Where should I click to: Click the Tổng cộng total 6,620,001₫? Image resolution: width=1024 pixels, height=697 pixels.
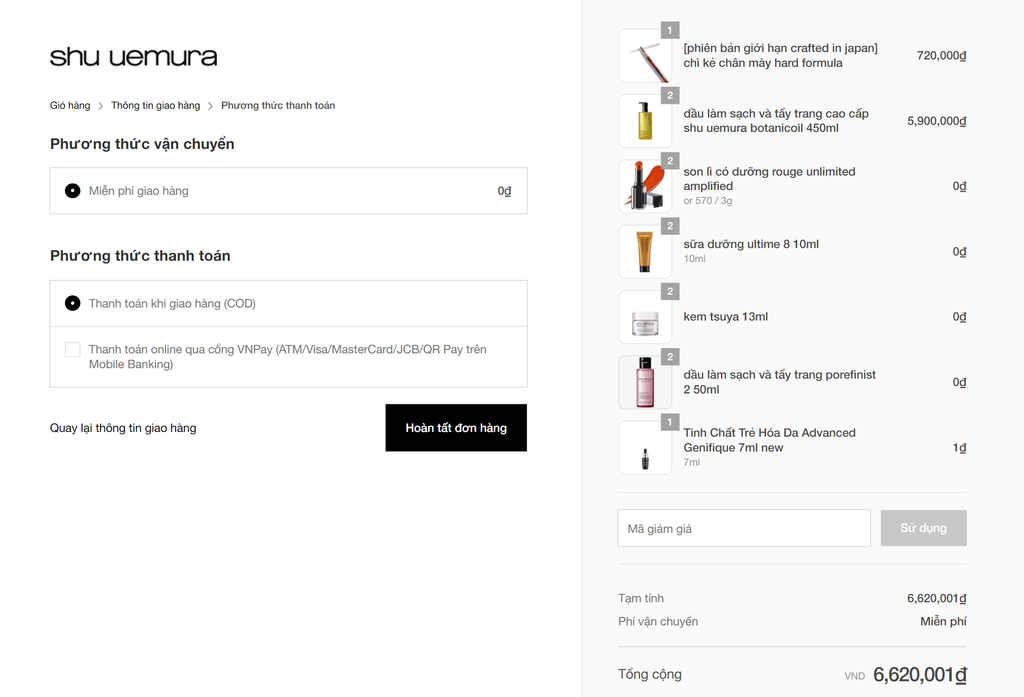(x=920, y=675)
